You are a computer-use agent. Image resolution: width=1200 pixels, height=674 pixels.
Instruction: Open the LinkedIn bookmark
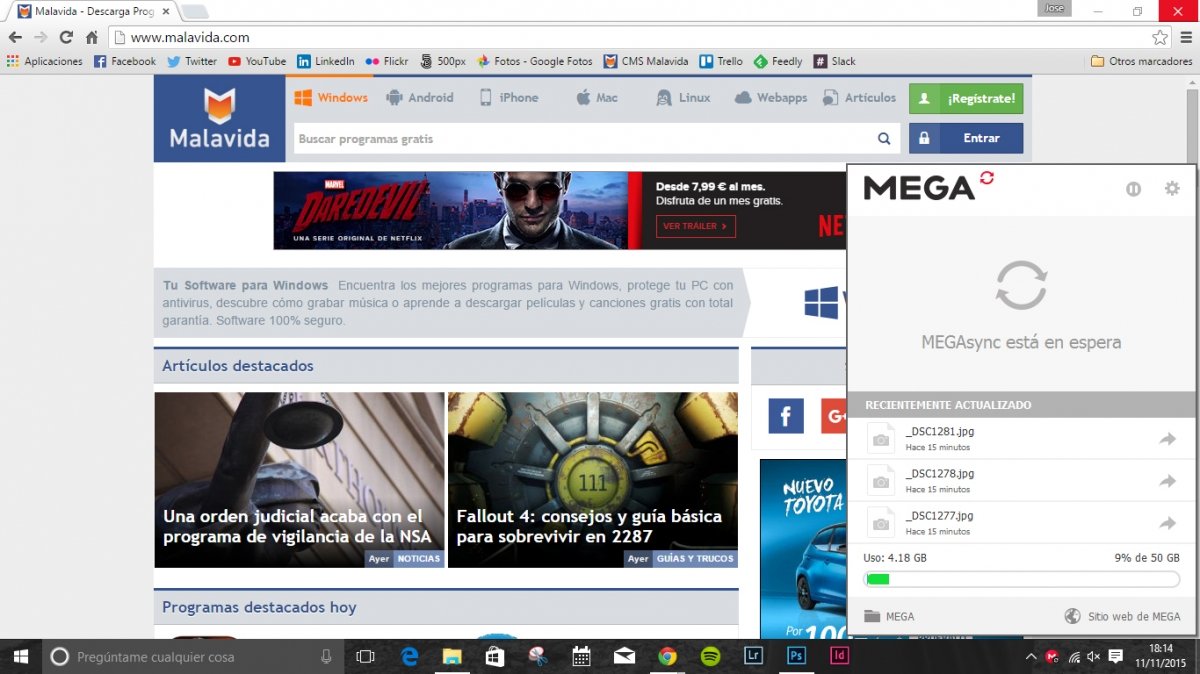(326, 61)
